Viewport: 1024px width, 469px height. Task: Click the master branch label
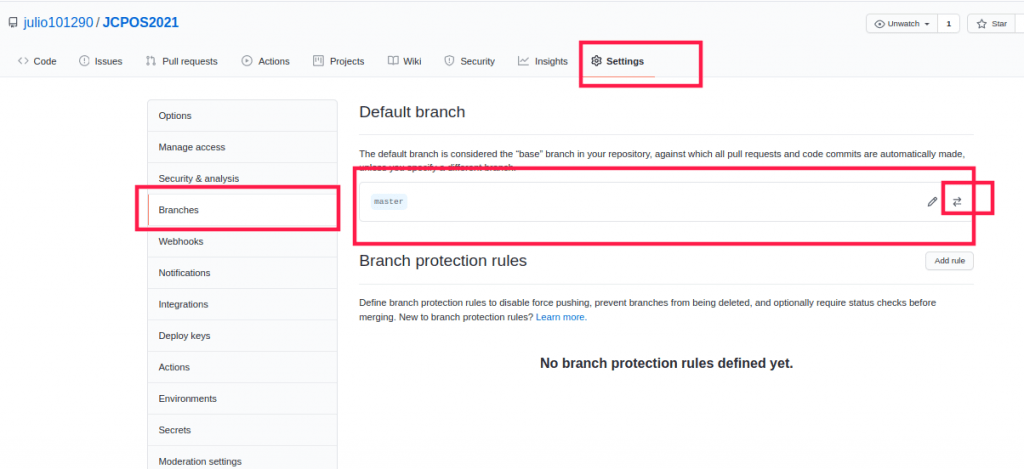click(388, 202)
